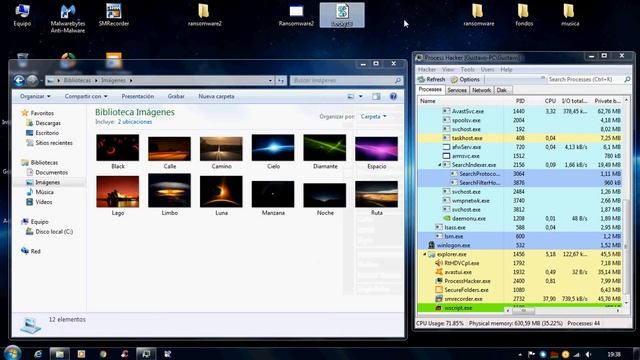Open Organizar dropdown menu

click(35, 96)
